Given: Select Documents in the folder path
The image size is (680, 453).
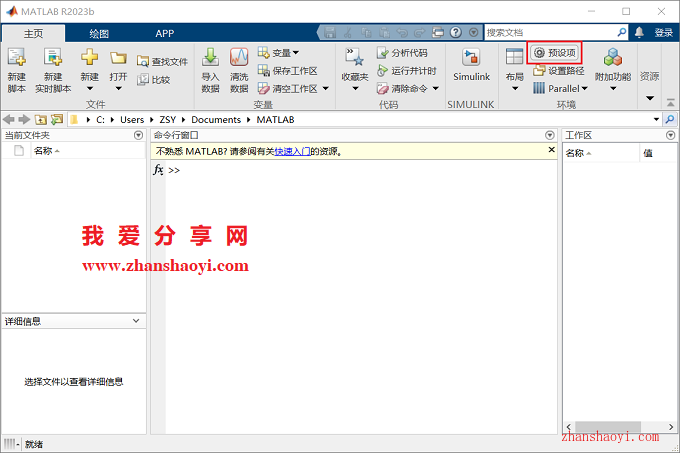Looking at the screenshot, I should [216, 120].
